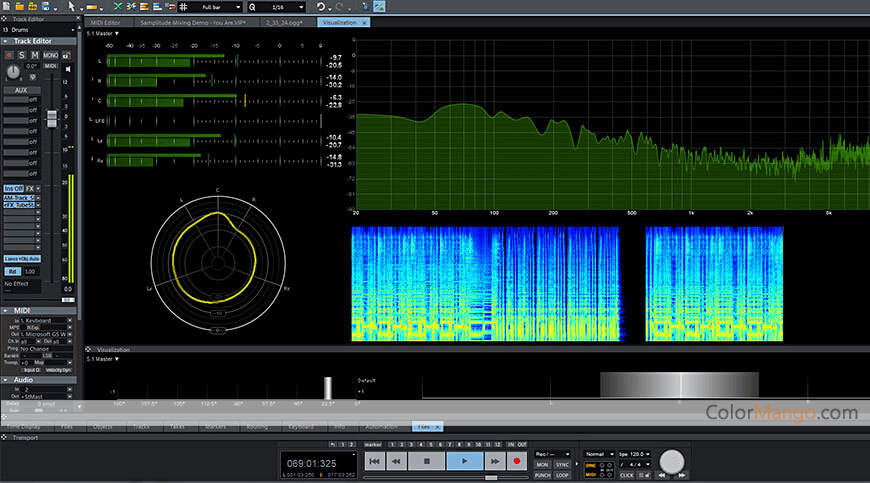The width and height of the screenshot is (870, 483).
Task: Mute the Drums track with the M button
Action: (x=34, y=55)
